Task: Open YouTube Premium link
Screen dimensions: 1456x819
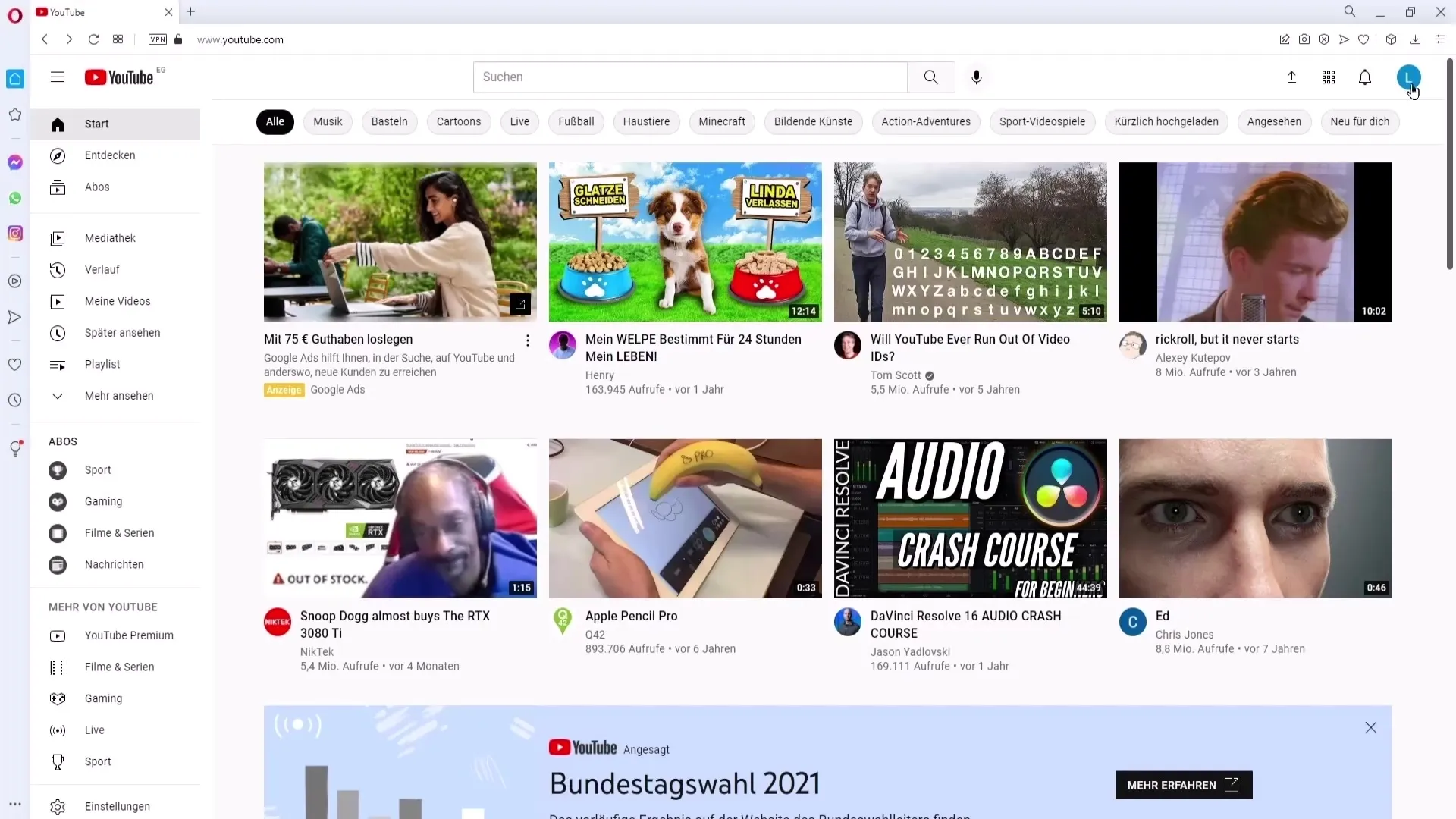Action: pos(115,635)
